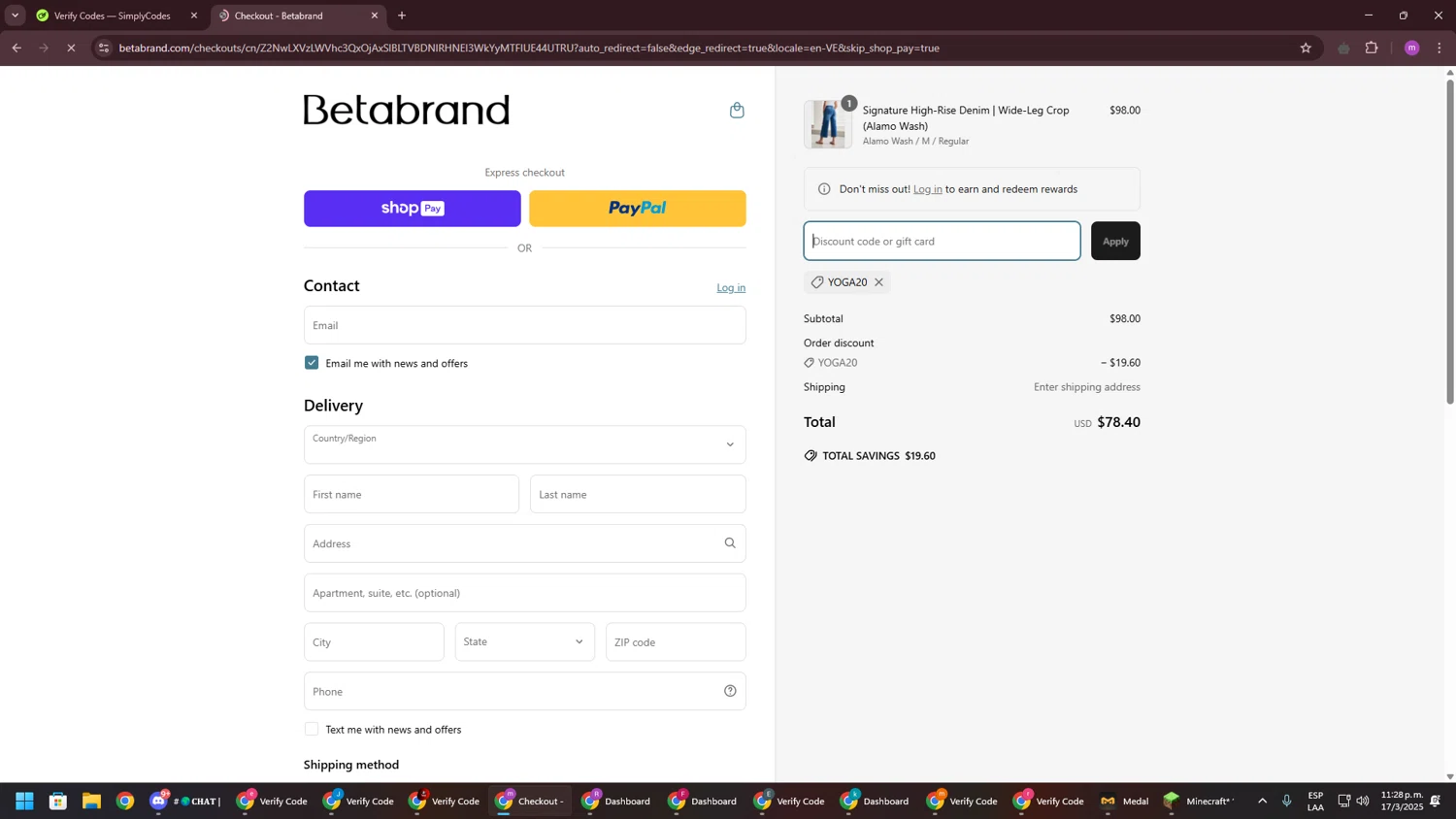
Task: Open File Explorer from the taskbar
Action: tap(91, 802)
